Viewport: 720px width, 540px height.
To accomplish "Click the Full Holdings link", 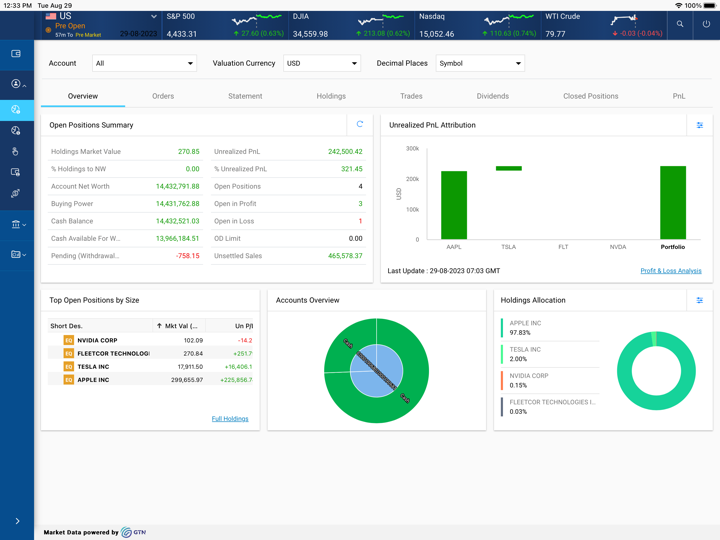I will point(230,419).
